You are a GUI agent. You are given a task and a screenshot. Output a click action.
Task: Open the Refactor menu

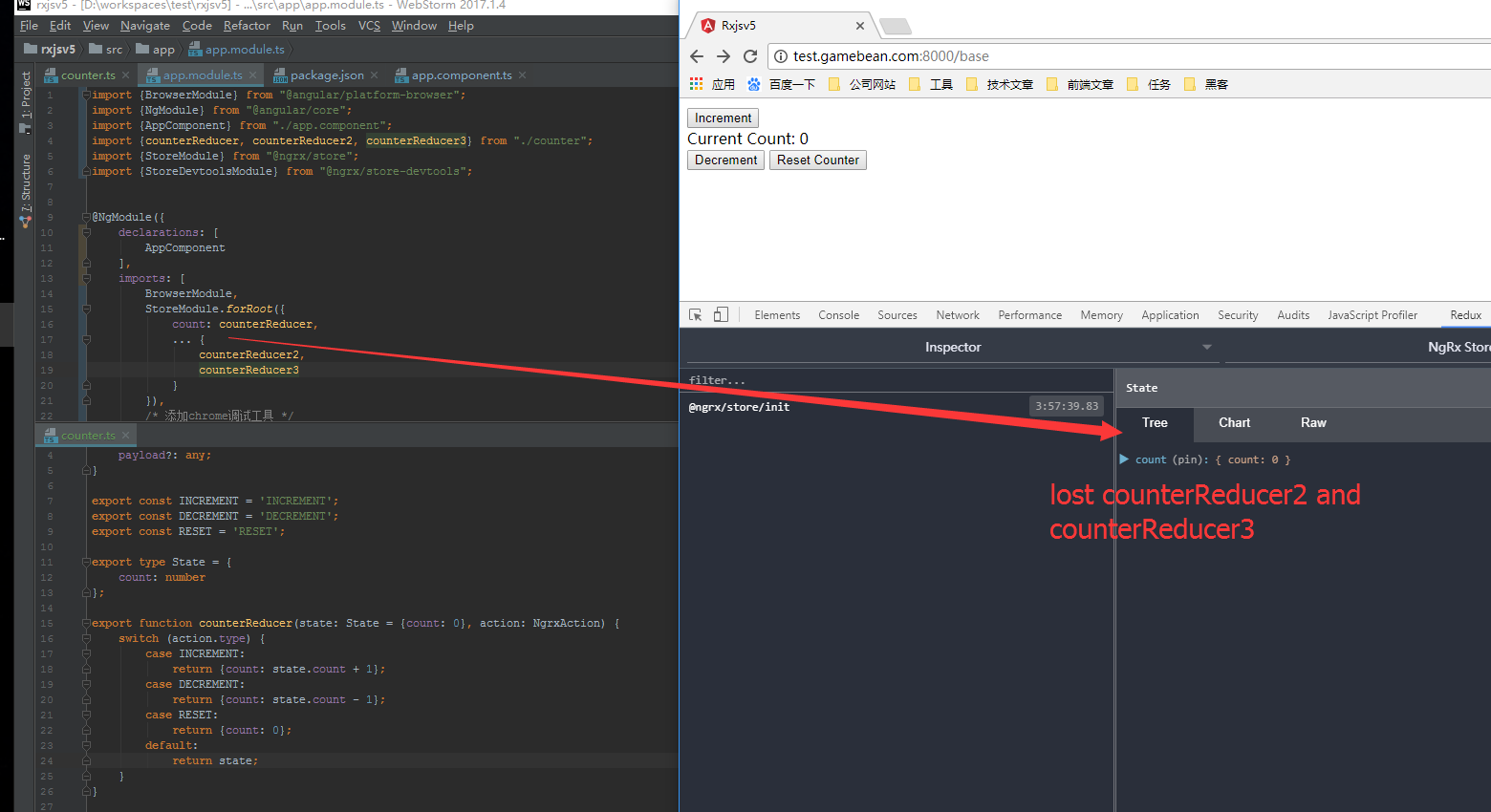pos(247,26)
